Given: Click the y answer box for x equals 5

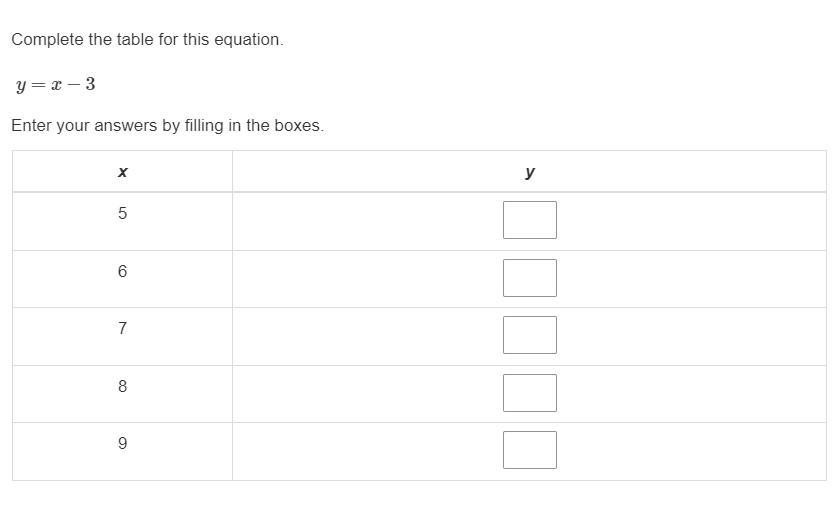Looking at the screenshot, I should (529, 220).
